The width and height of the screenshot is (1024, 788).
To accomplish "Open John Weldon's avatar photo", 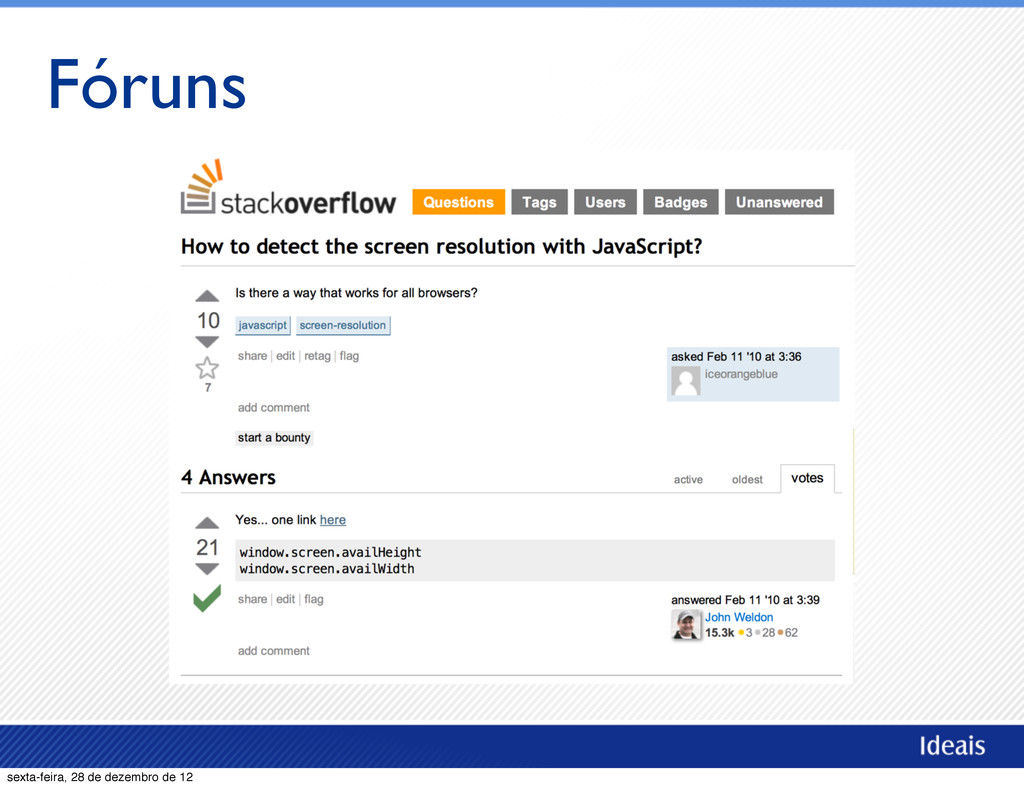I will tap(686, 625).
